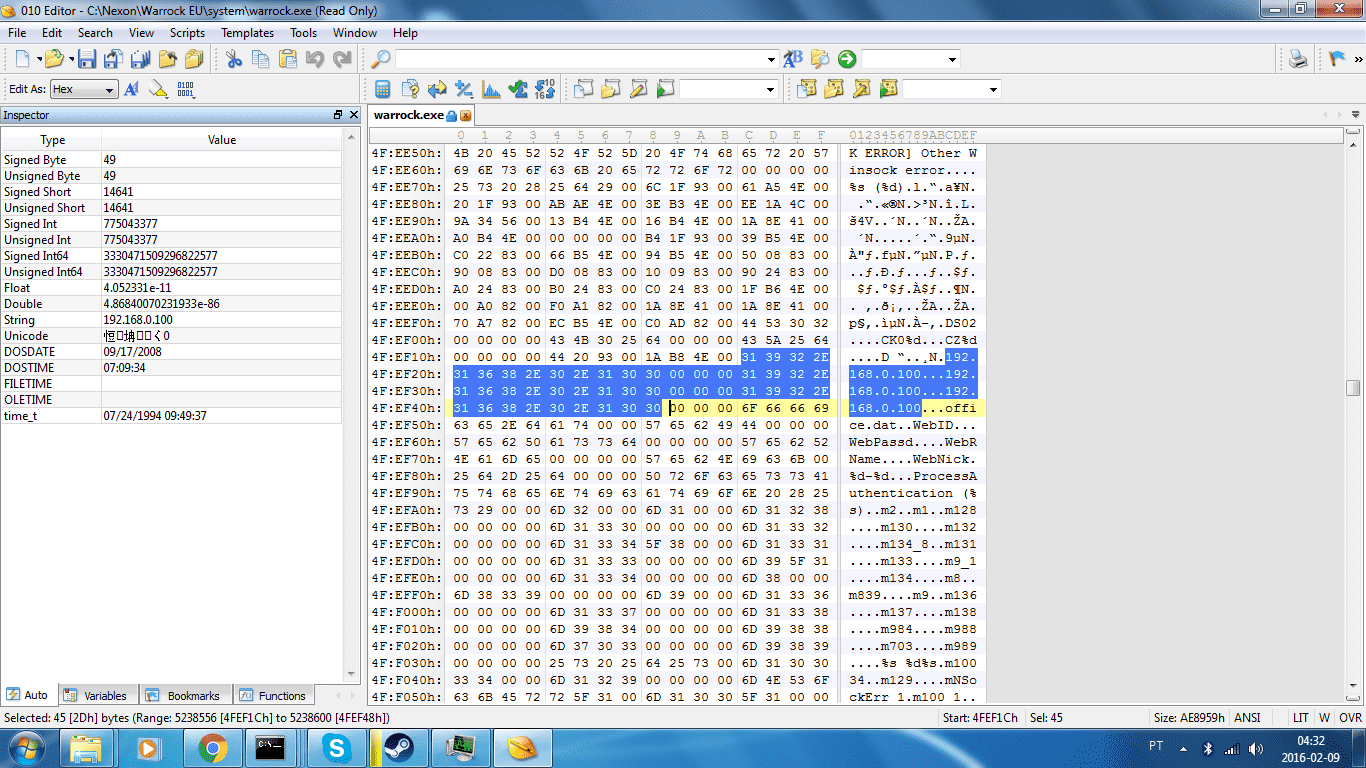Click the Font icon beside Edit As
1366x768 pixels.
131,89
